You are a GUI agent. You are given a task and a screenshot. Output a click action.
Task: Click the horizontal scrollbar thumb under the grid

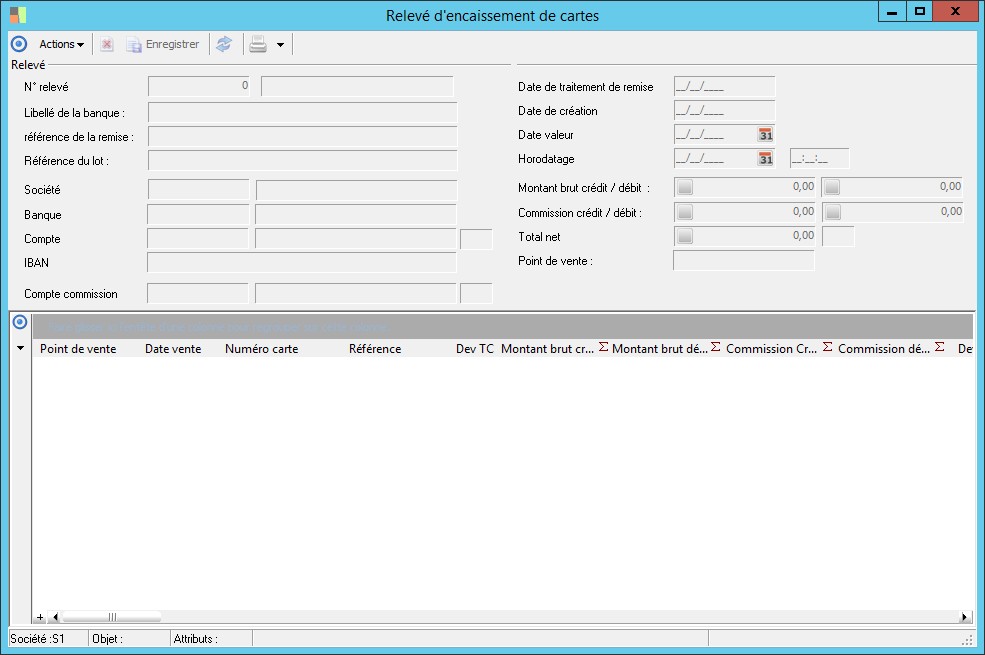pos(111,617)
